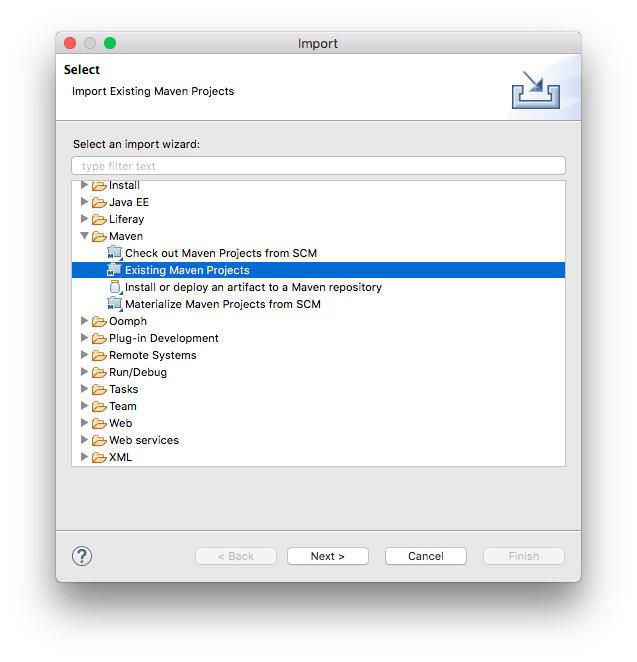637x662 pixels.
Task: Click the Liferay folder icon
Action: 99,219
